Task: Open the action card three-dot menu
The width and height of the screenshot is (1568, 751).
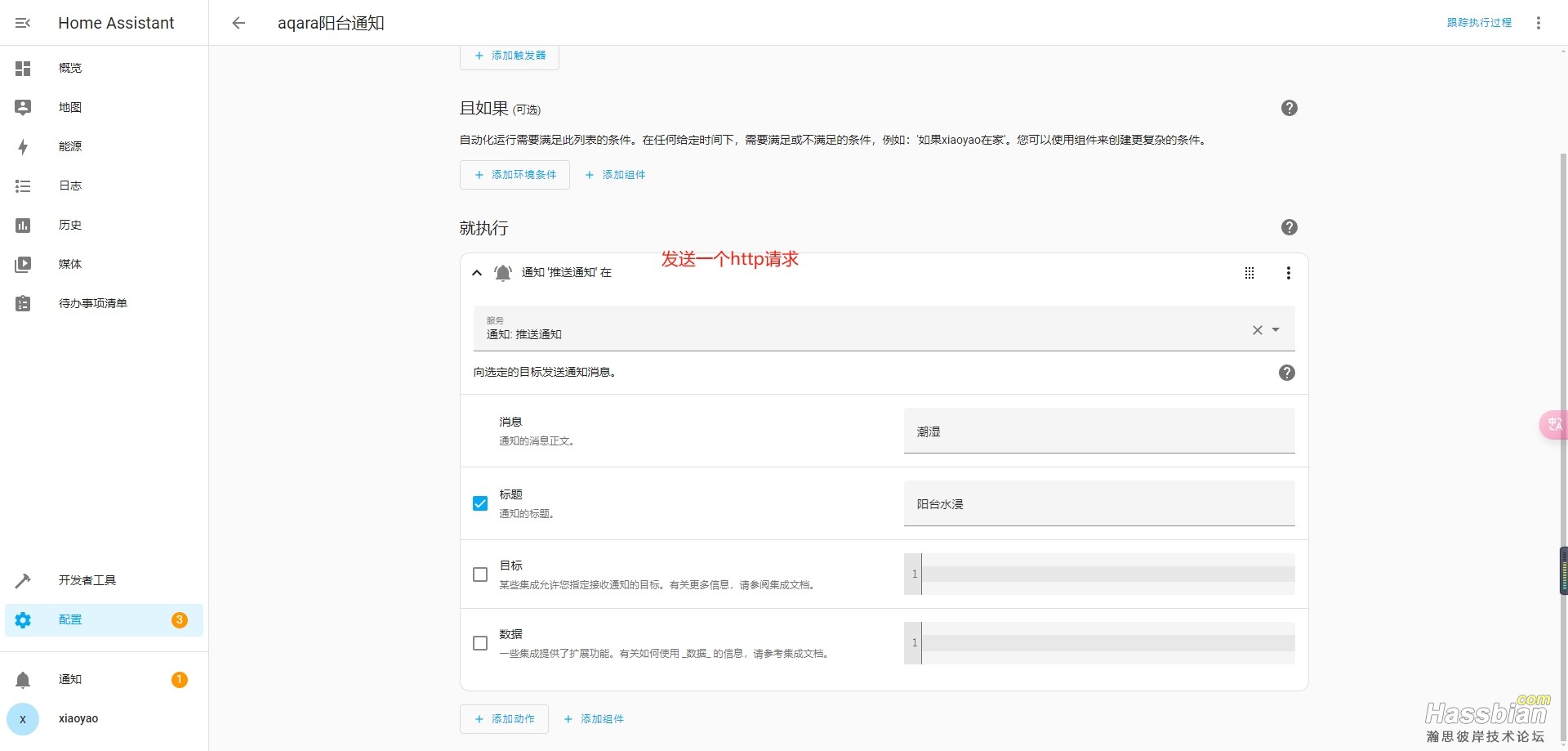Action: coord(1289,273)
